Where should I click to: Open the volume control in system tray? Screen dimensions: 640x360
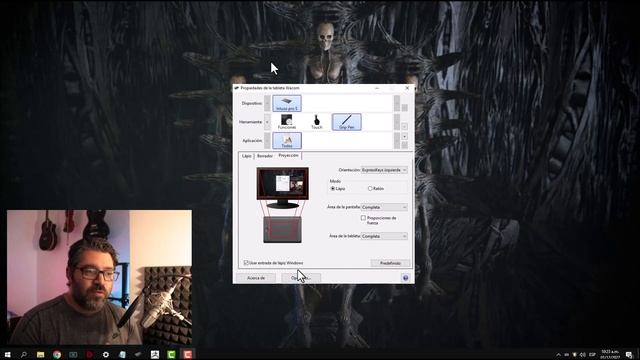(583, 355)
